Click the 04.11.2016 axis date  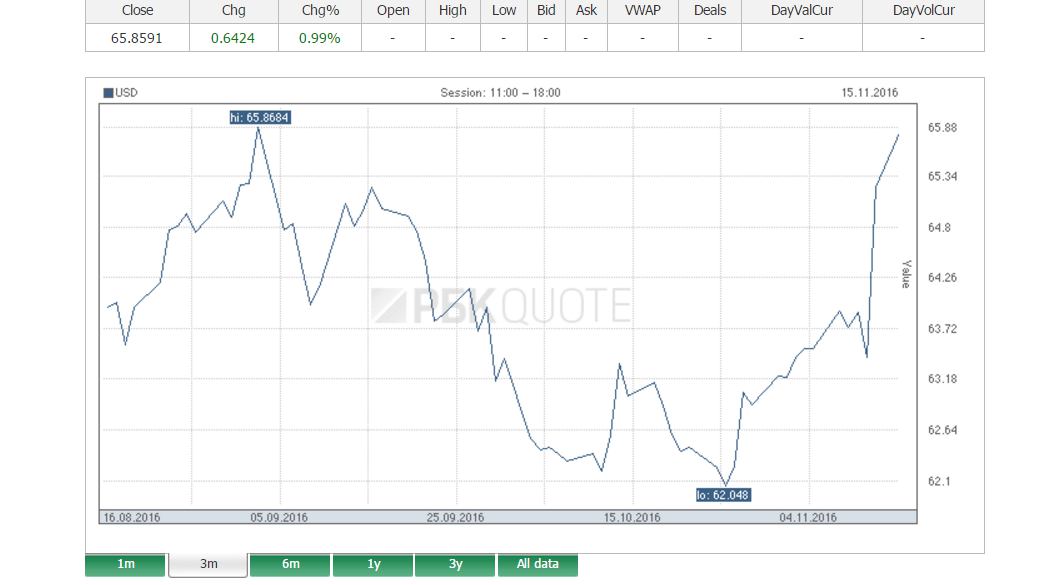tap(808, 518)
